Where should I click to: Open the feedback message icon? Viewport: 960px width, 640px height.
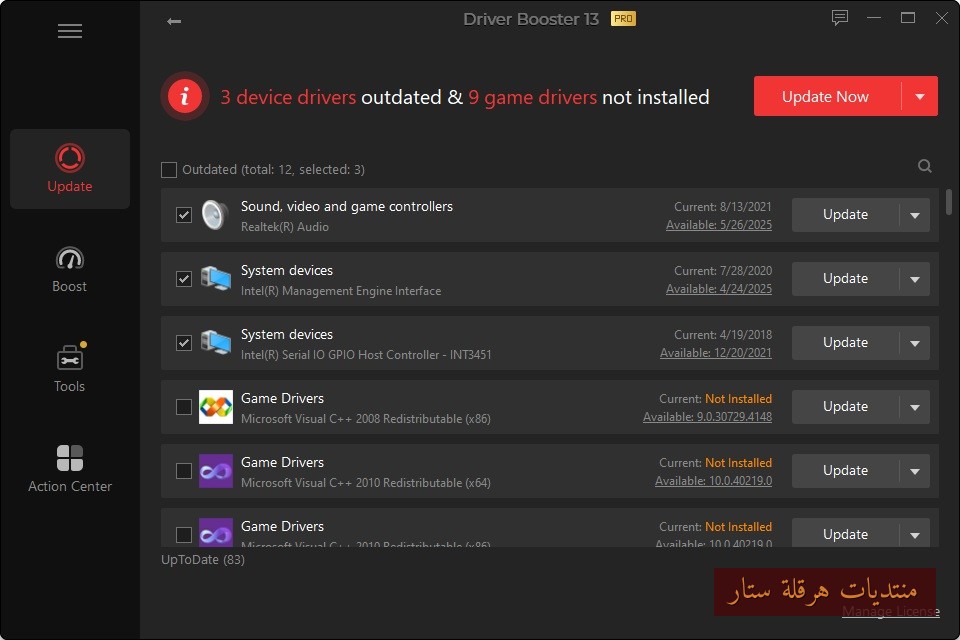coord(840,18)
